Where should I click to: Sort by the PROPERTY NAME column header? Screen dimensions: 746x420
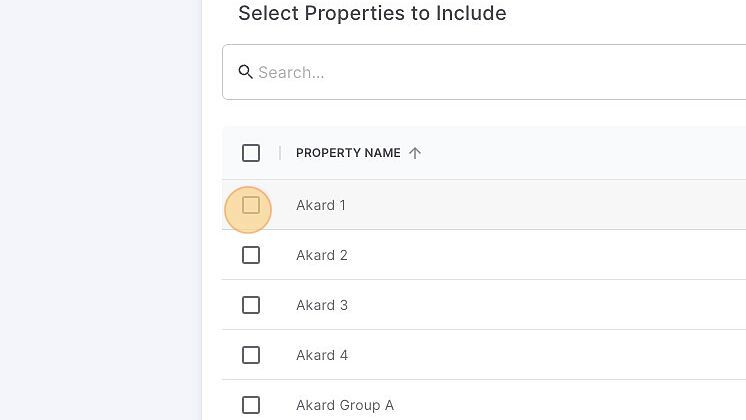point(348,153)
